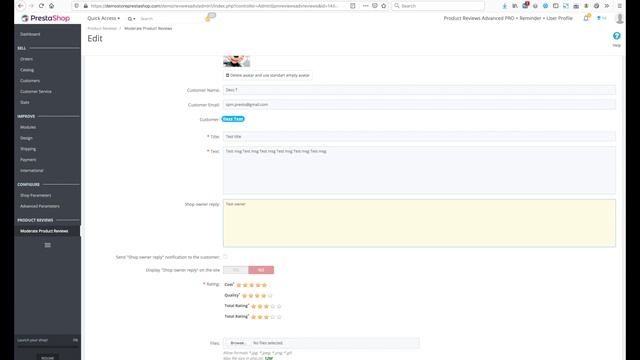The image size is (640, 360).
Task: Open Orders in the sidebar
Action: pyautogui.click(x=27, y=59)
